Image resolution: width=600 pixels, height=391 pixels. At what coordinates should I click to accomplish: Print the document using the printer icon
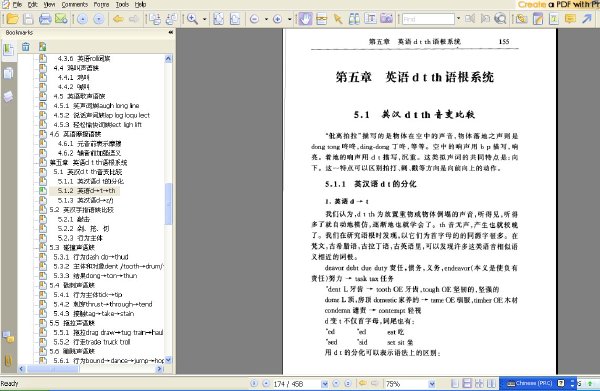pos(45,19)
